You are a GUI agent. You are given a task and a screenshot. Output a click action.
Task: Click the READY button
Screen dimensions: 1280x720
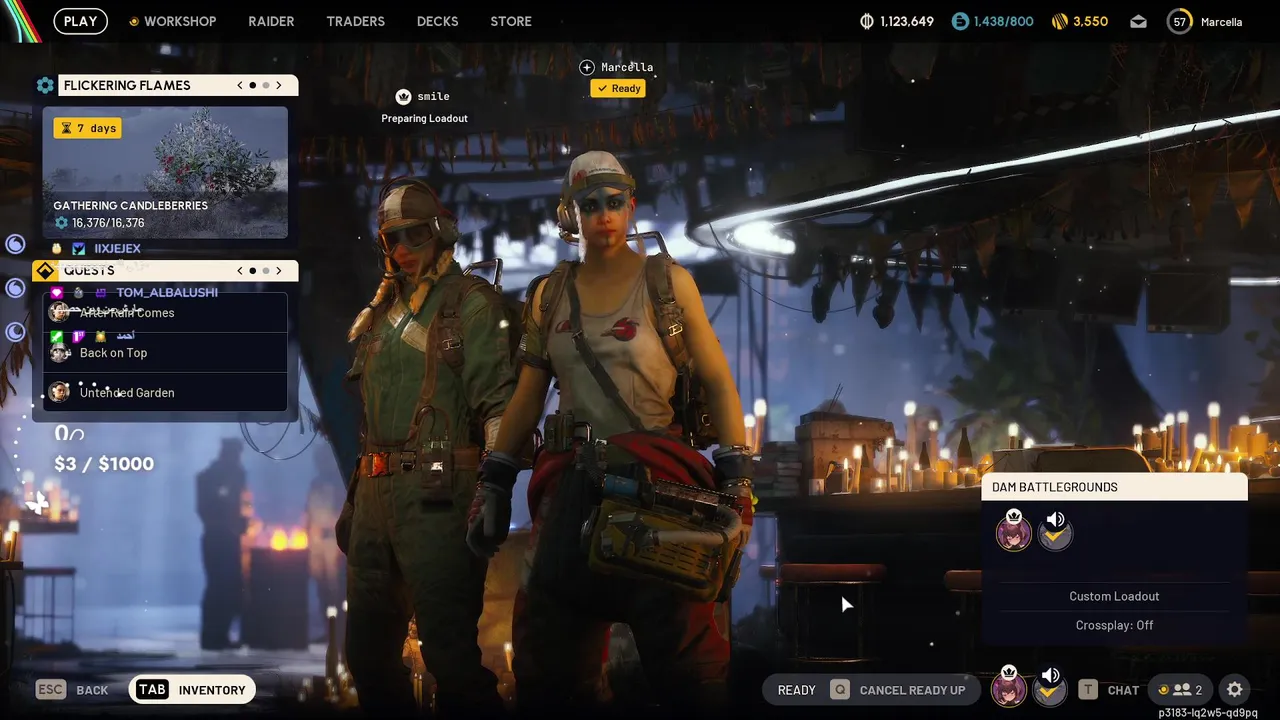tap(797, 690)
